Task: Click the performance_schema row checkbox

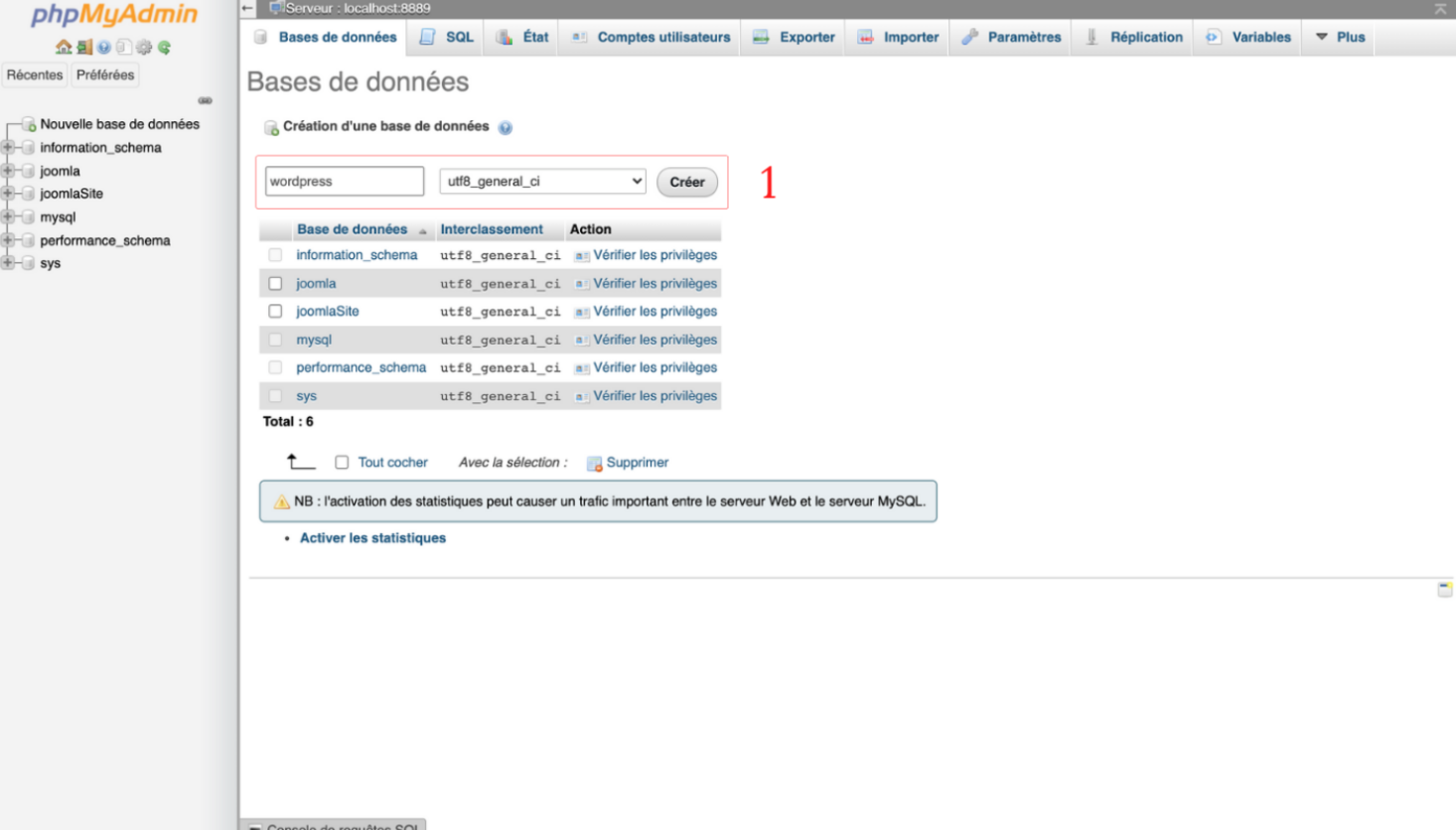Action: tap(275, 367)
